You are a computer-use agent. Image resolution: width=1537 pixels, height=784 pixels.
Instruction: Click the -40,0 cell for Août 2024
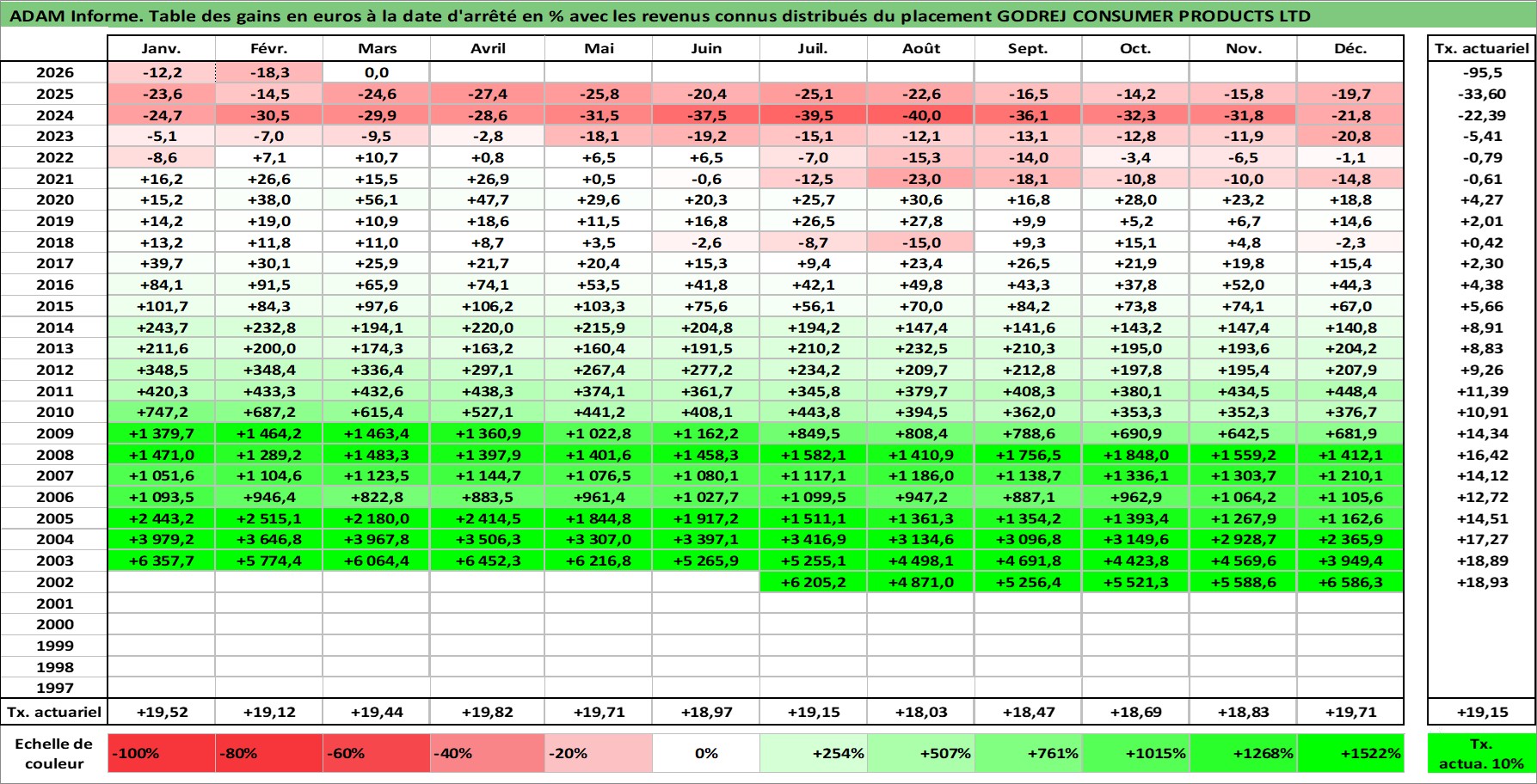(921, 115)
